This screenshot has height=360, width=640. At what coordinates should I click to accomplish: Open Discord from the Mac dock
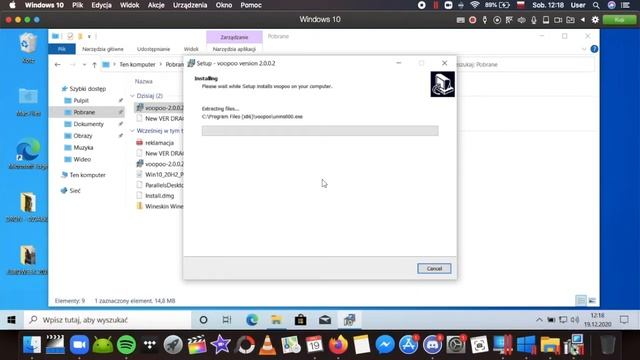point(432,345)
